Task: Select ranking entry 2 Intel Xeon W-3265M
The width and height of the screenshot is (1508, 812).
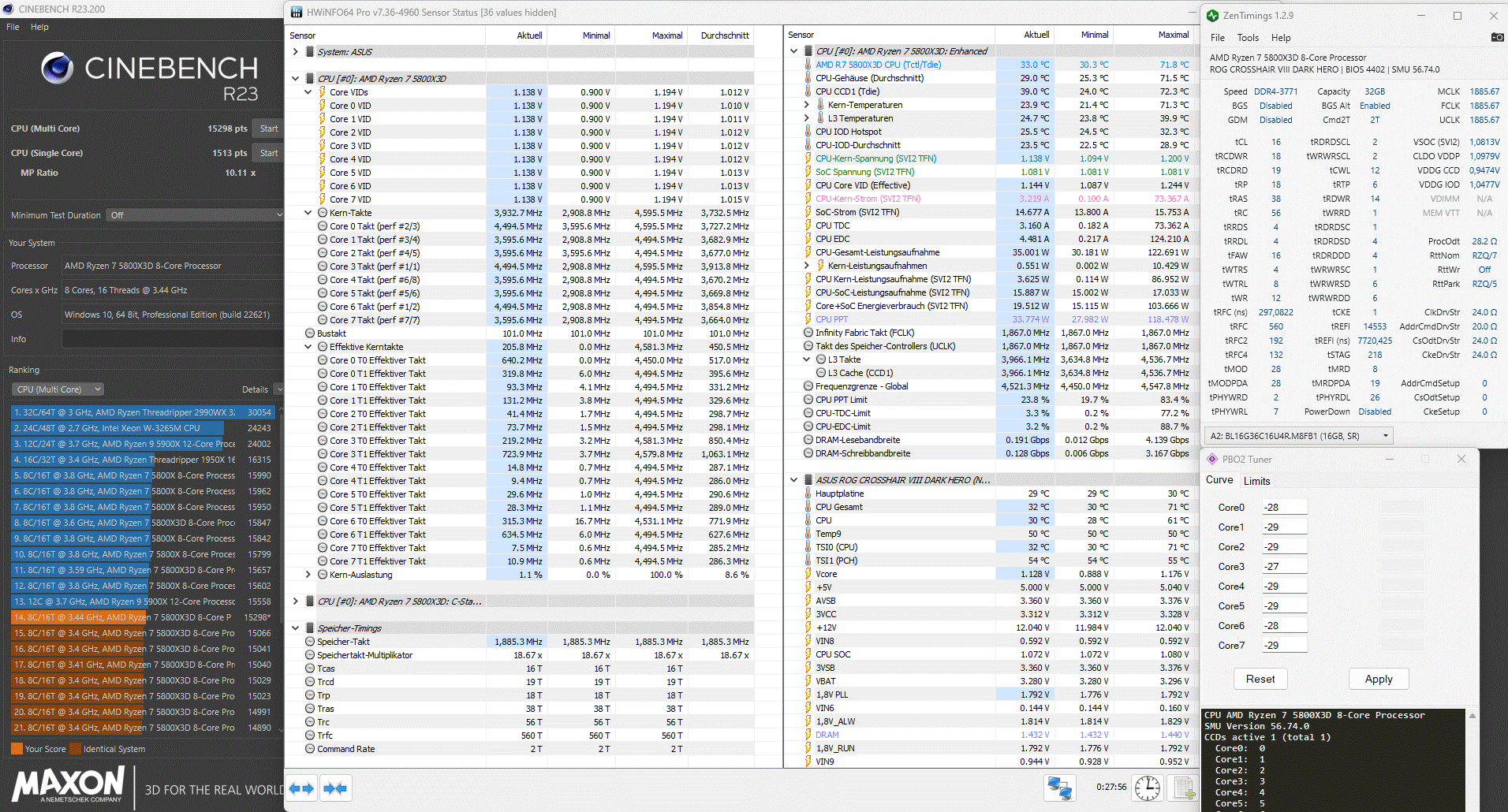Action: pyautogui.click(x=142, y=428)
